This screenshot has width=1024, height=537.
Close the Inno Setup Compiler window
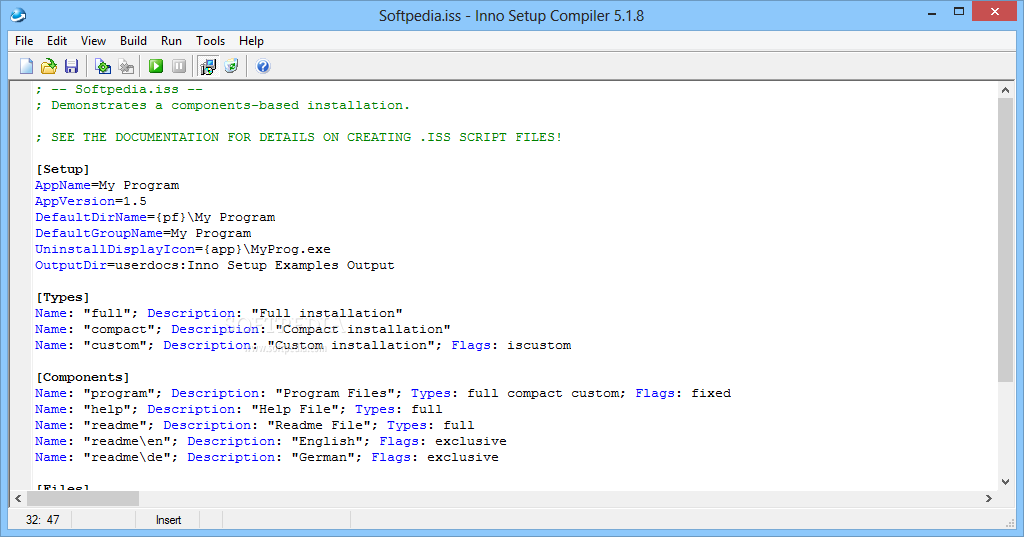(995, 12)
